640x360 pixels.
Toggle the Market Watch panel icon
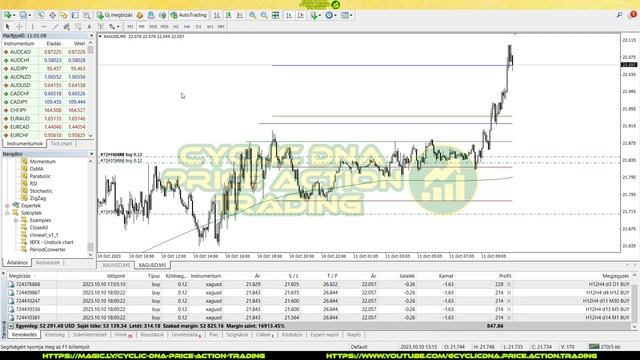pyautogui.click(x=40, y=15)
